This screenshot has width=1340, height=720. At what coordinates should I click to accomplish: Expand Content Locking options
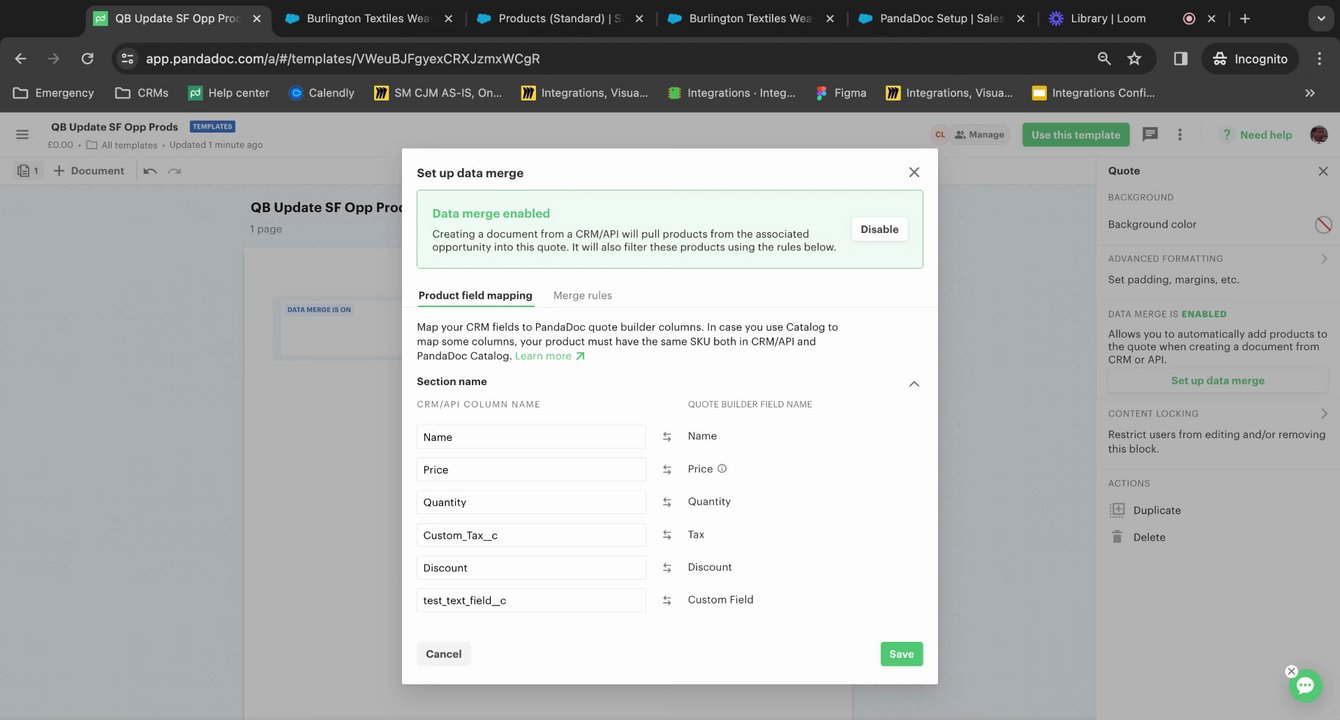pyautogui.click(x=1323, y=414)
